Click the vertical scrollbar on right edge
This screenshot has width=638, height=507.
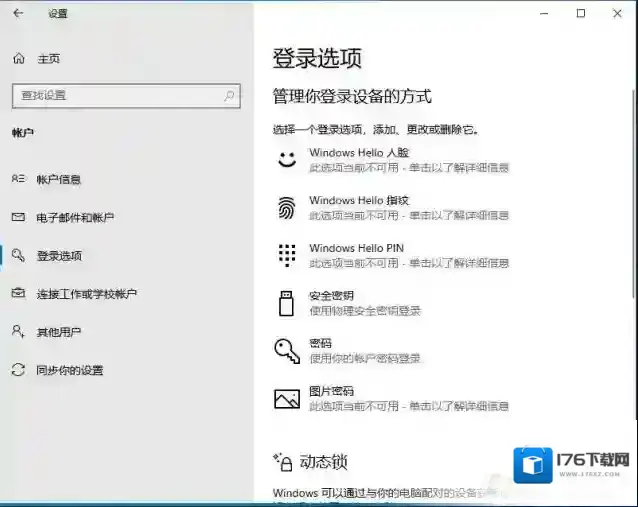634,194
